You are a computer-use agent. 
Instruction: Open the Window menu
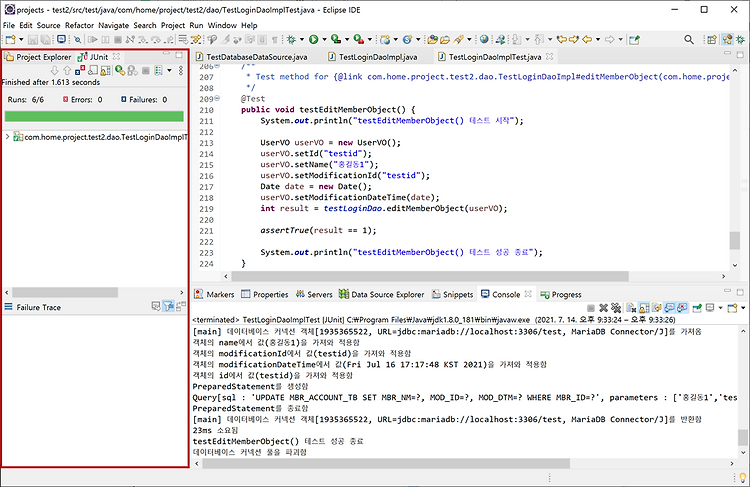tap(222, 25)
